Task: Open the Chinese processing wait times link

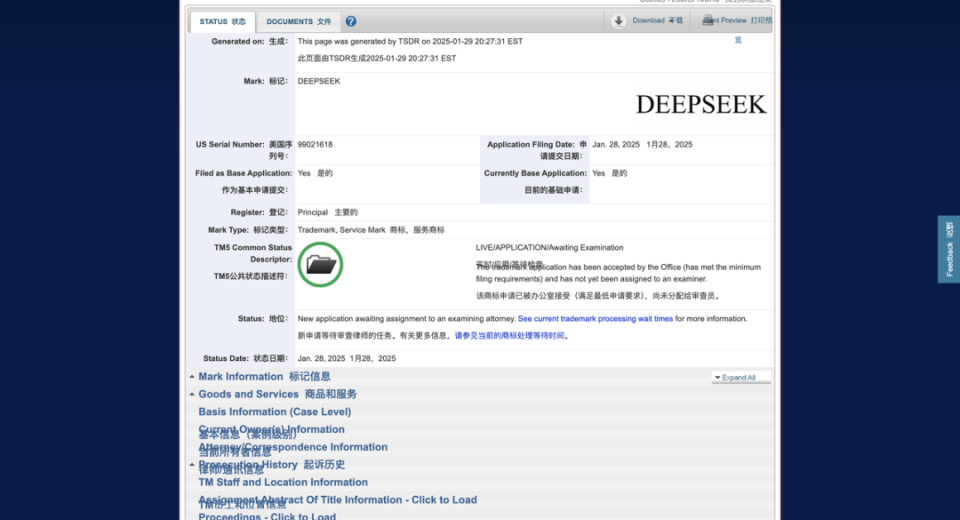Action: tap(510, 336)
